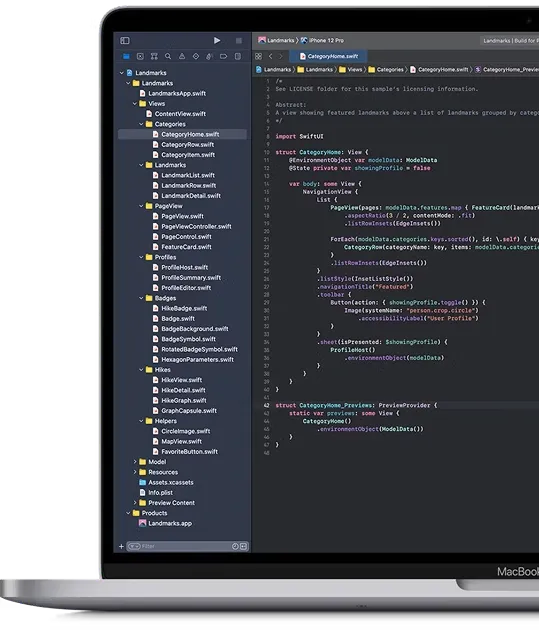Open the Source Control navigator icon
The height and width of the screenshot is (630, 539).
pyautogui.click(x=140, y=57)
